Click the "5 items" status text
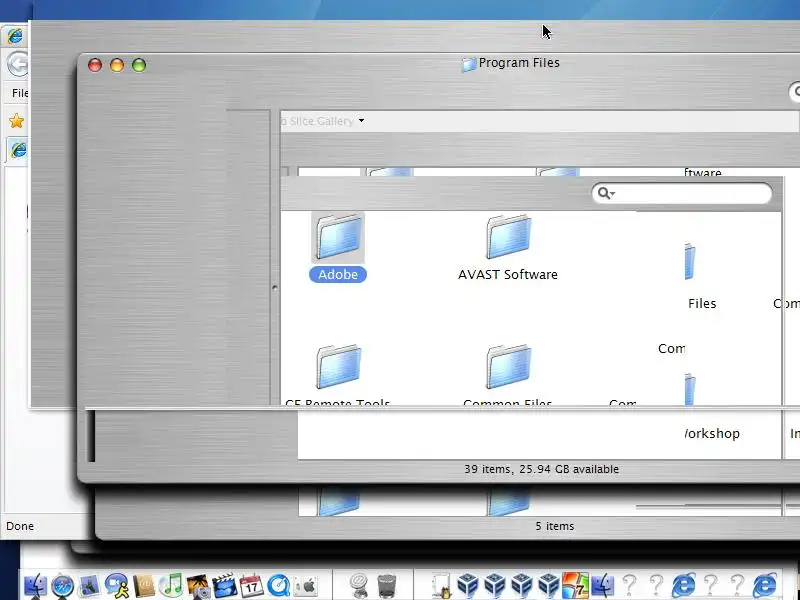Viewport: 800px width, 600px height. tap(555, 526)
